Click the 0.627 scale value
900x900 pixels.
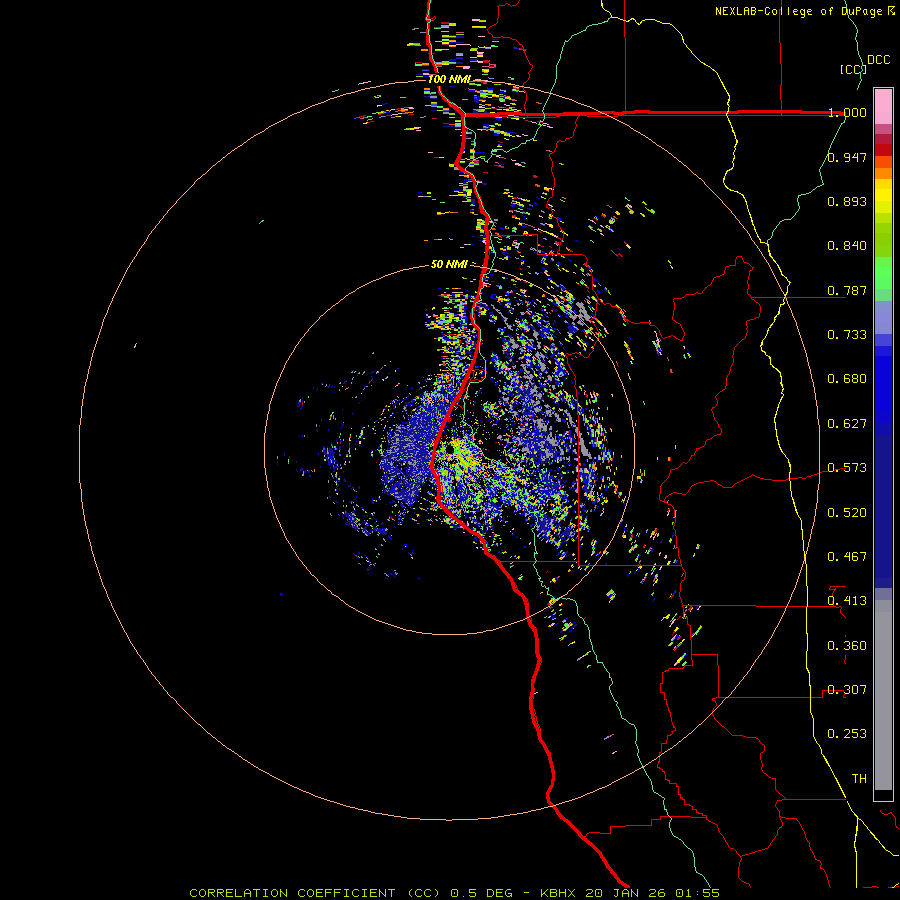(x=847, y=424)
